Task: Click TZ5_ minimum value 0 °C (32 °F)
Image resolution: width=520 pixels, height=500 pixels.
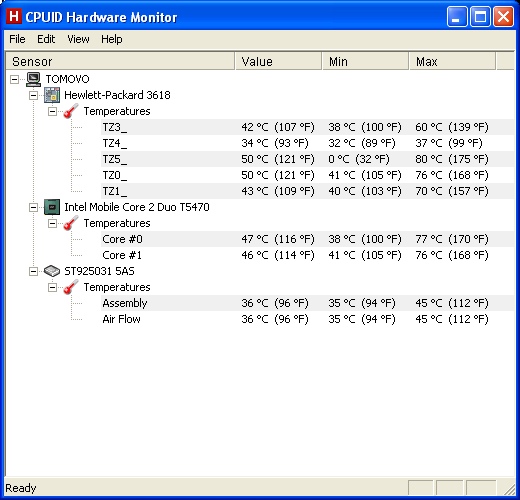Action: click(x=359, y=159)
